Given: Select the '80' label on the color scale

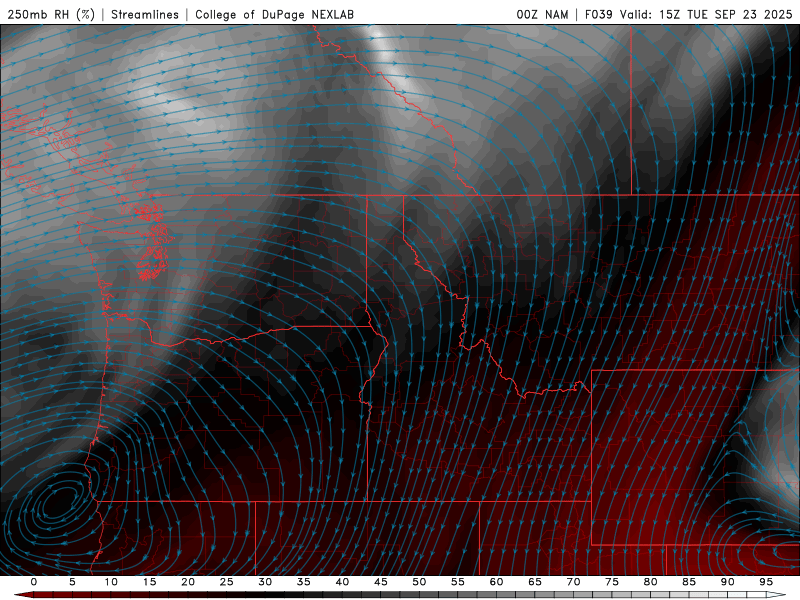Looking at the screenshot, I should click(x=651, y=582).
